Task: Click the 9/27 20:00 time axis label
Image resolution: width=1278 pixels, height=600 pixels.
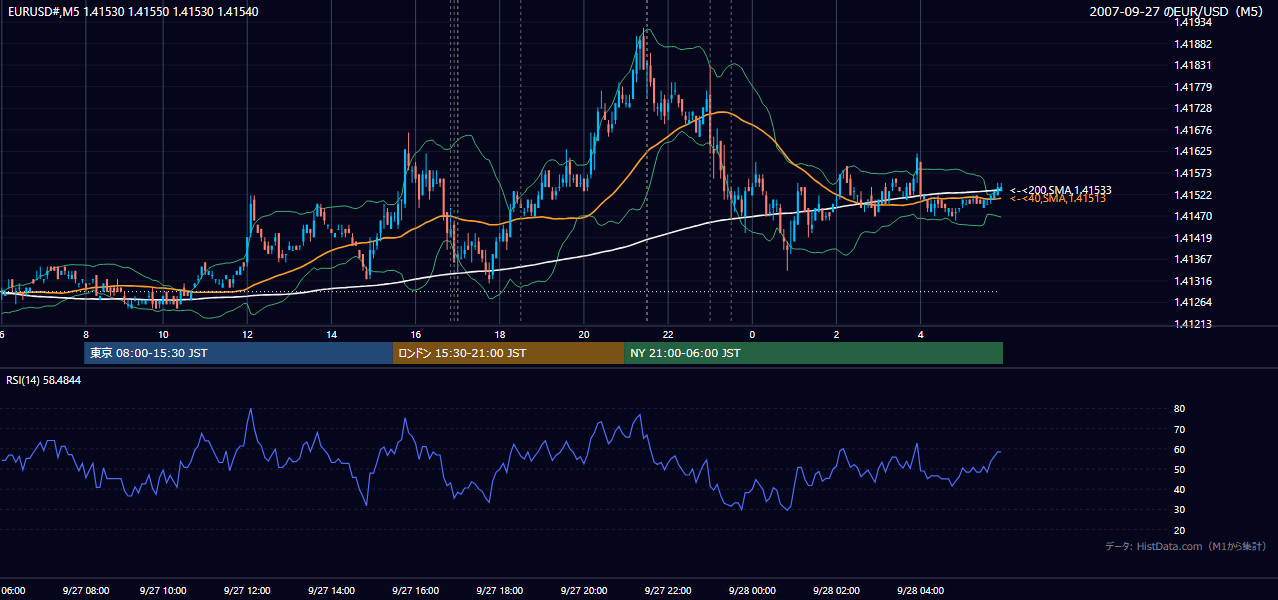Action: tap(585, 590)
